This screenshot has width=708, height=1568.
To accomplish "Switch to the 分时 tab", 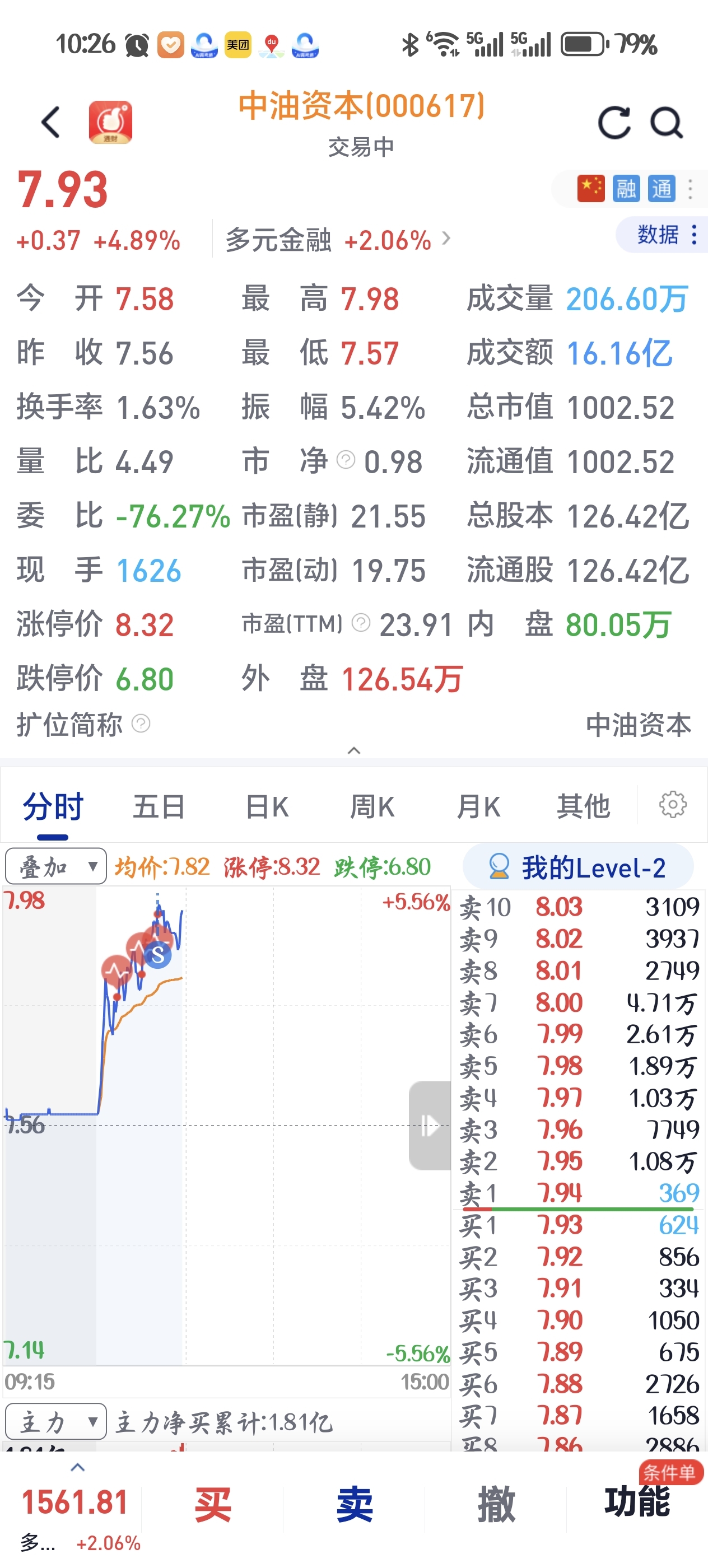I will coord(53,807).
